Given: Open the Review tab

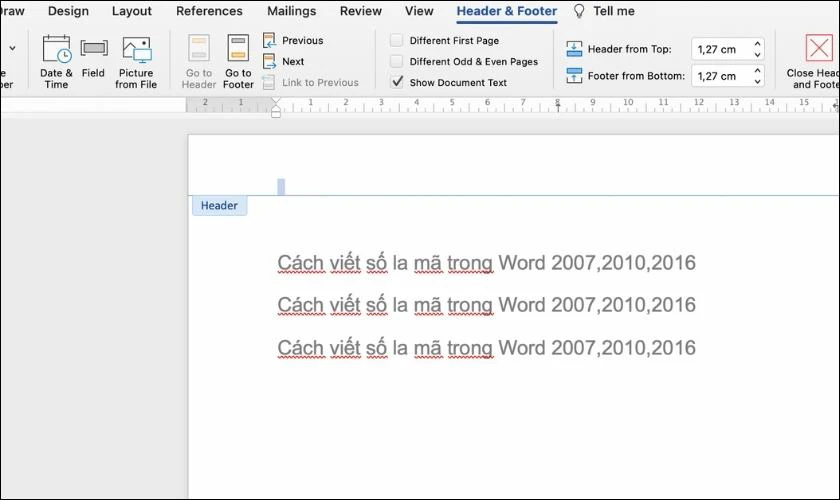Looking at the screenshot, I should coord(361,11).
